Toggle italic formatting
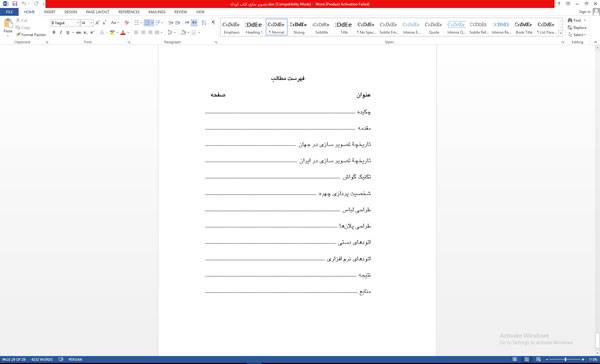The image size is (600, 364). coord(61,33)
